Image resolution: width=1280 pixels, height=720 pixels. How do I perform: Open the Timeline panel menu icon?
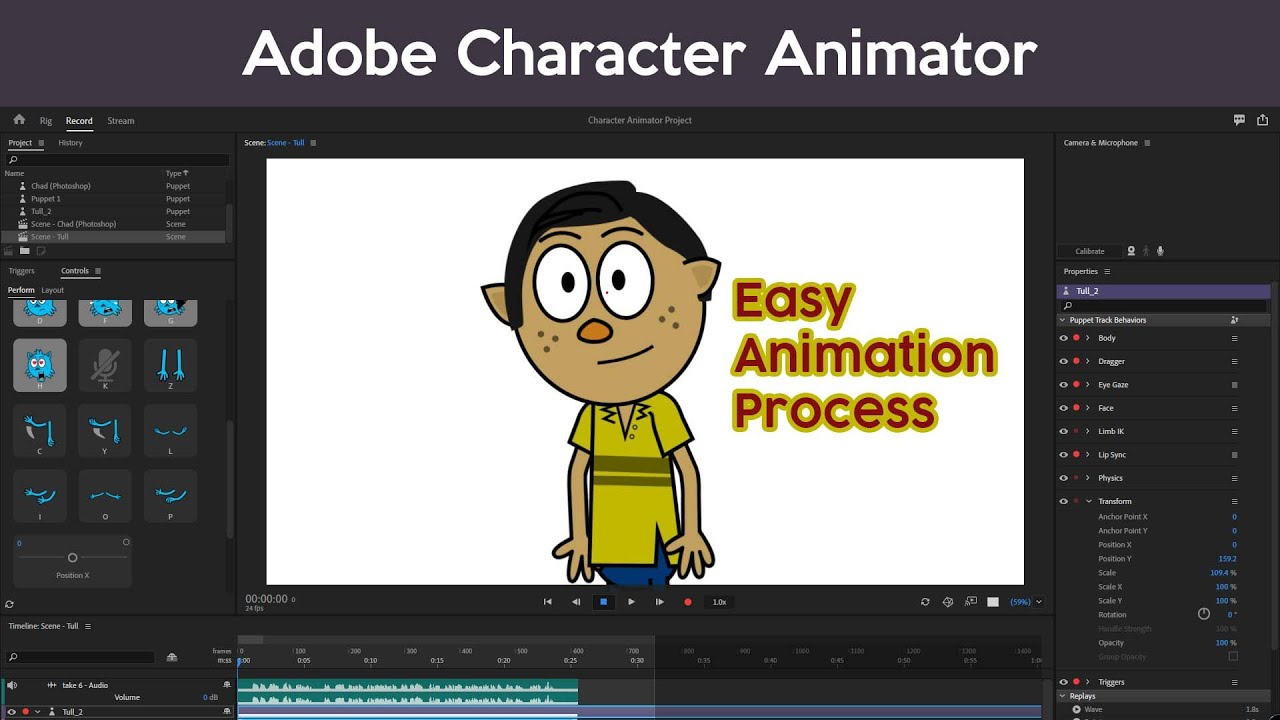click(88, 626)
